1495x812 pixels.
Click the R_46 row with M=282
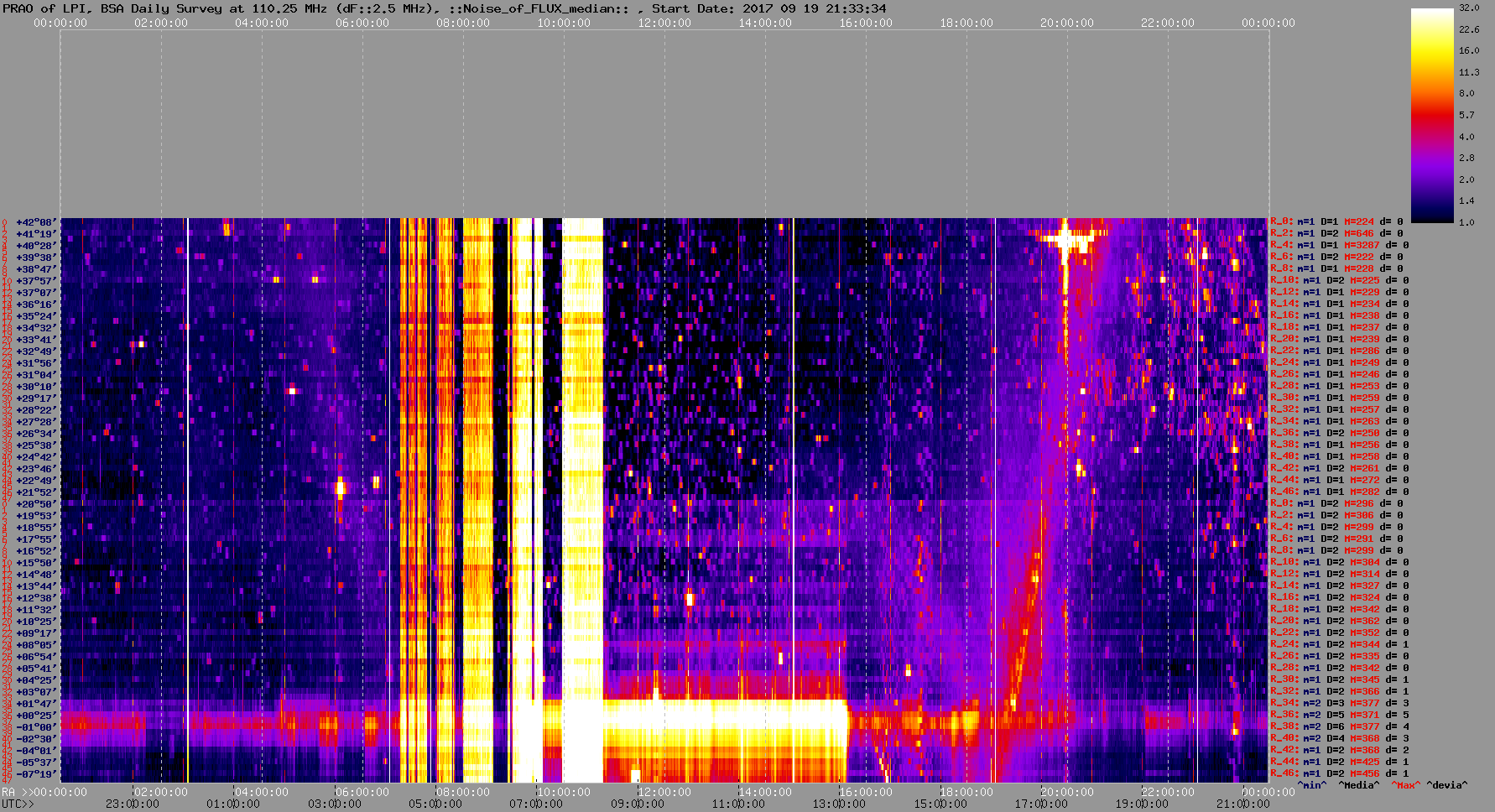tap(1340, 492)
